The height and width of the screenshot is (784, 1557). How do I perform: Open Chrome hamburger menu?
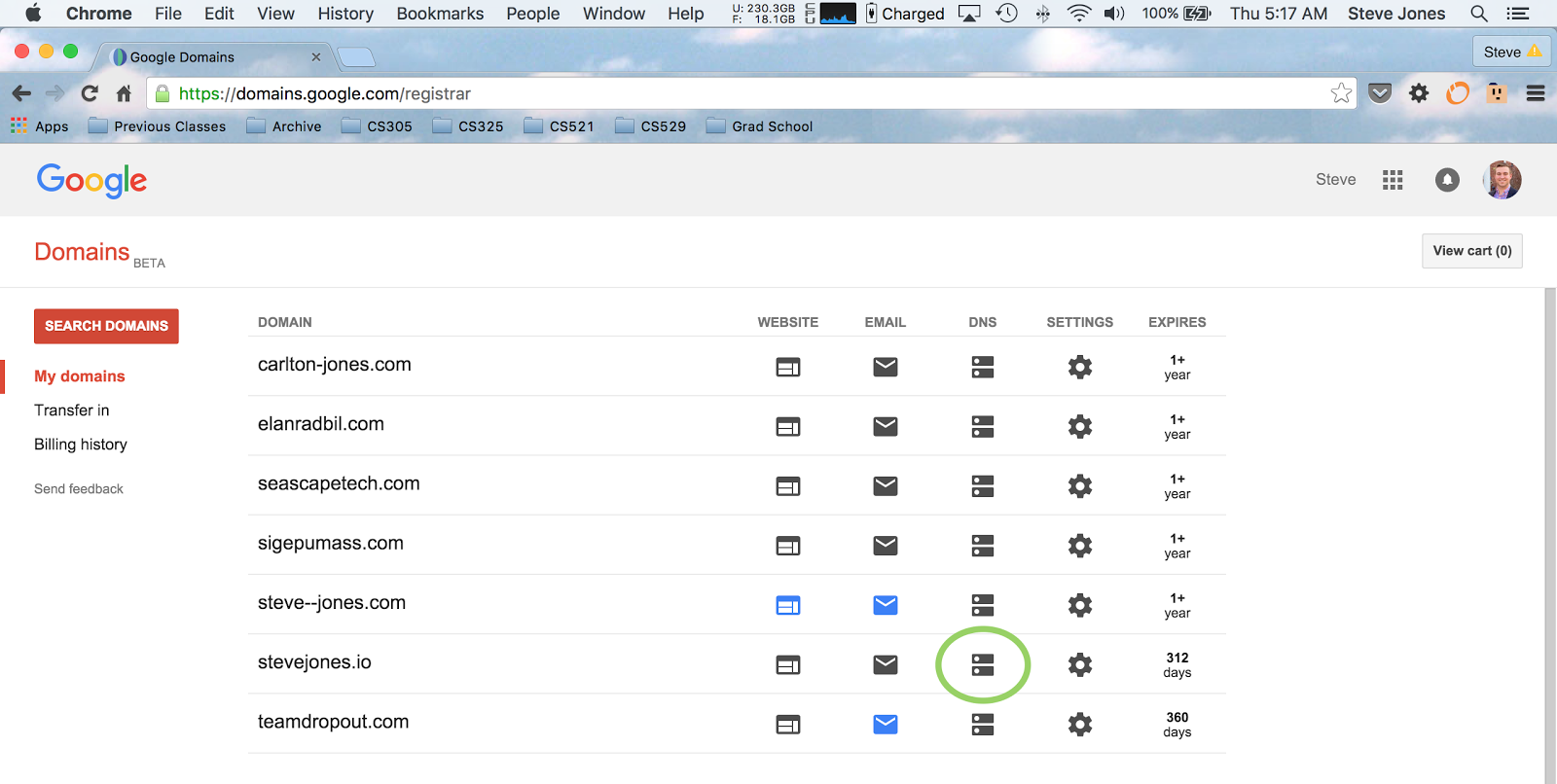[x=1536, y=93]
